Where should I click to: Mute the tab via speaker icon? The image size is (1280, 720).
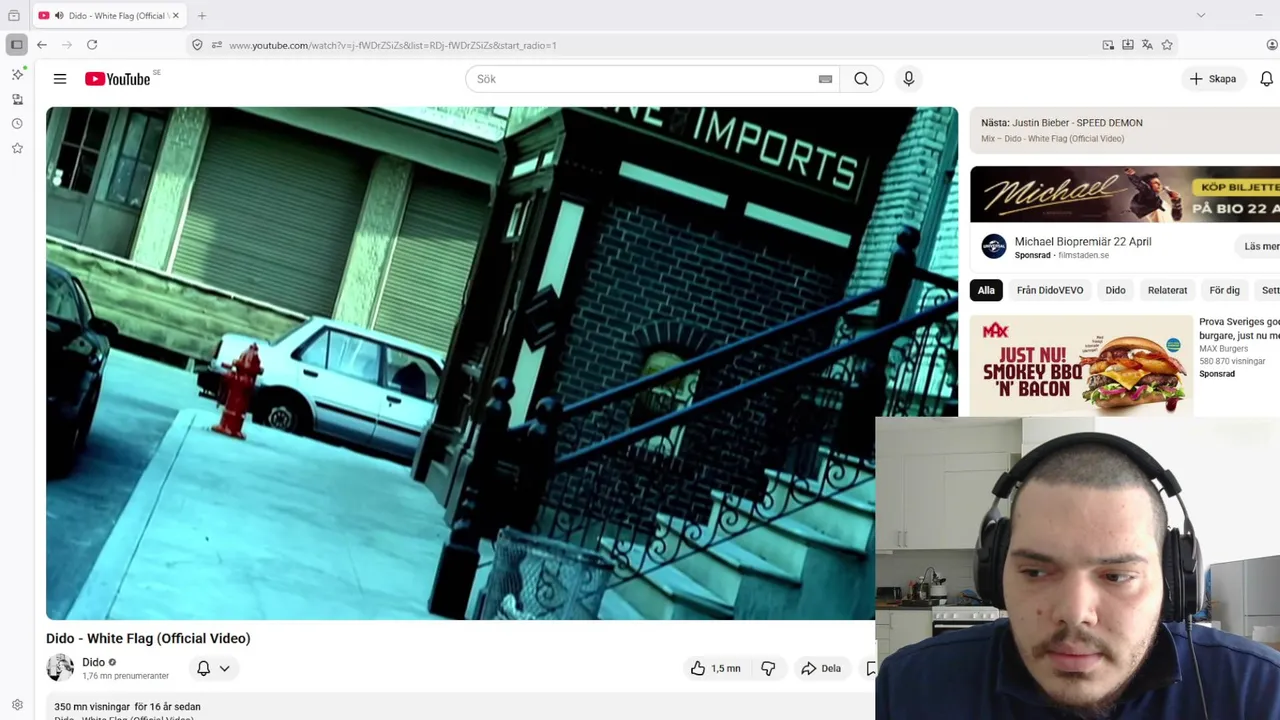pyautogui.click(x=59, y=16)
